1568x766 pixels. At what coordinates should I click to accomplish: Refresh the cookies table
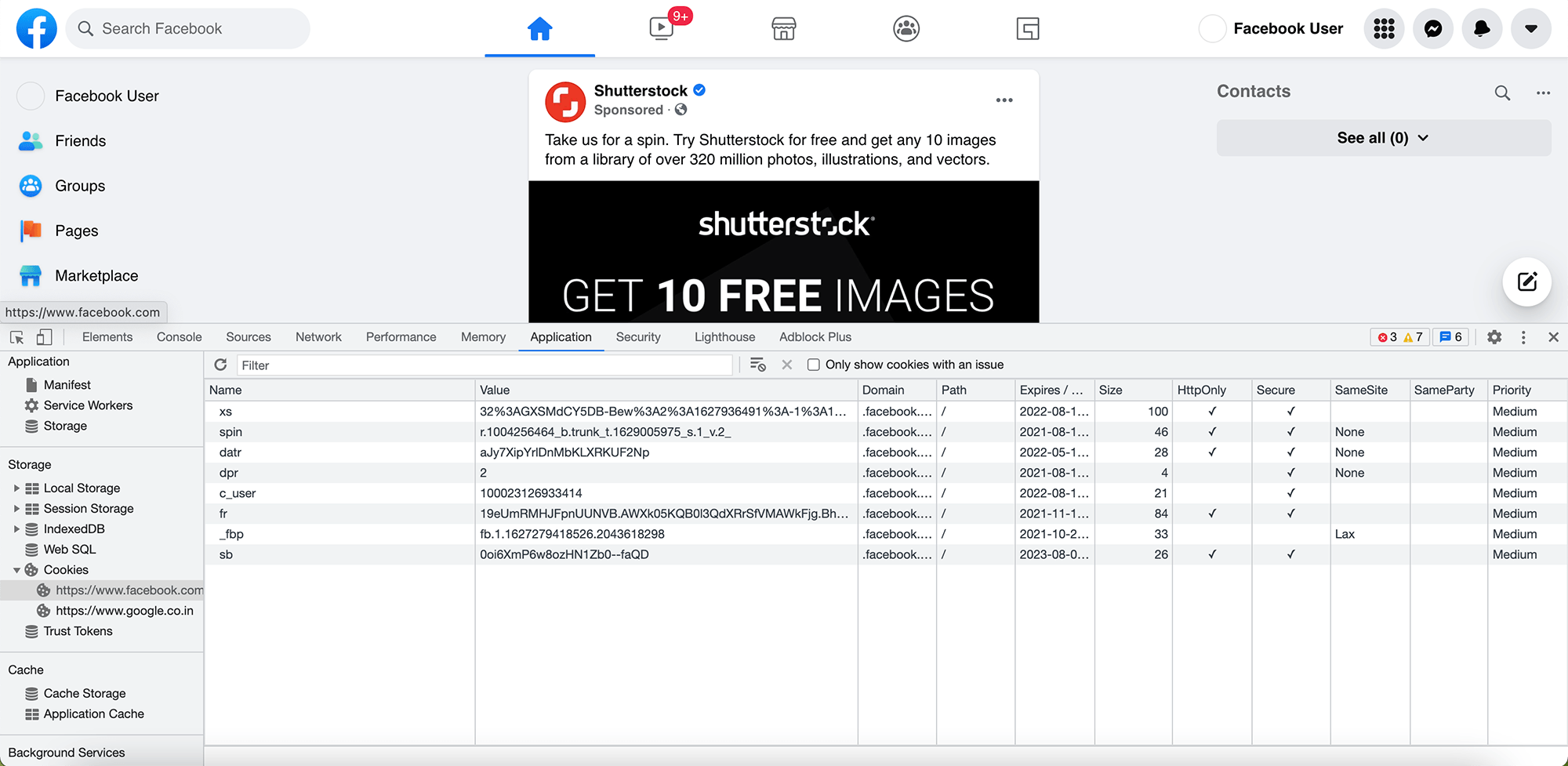pos(221,365)
